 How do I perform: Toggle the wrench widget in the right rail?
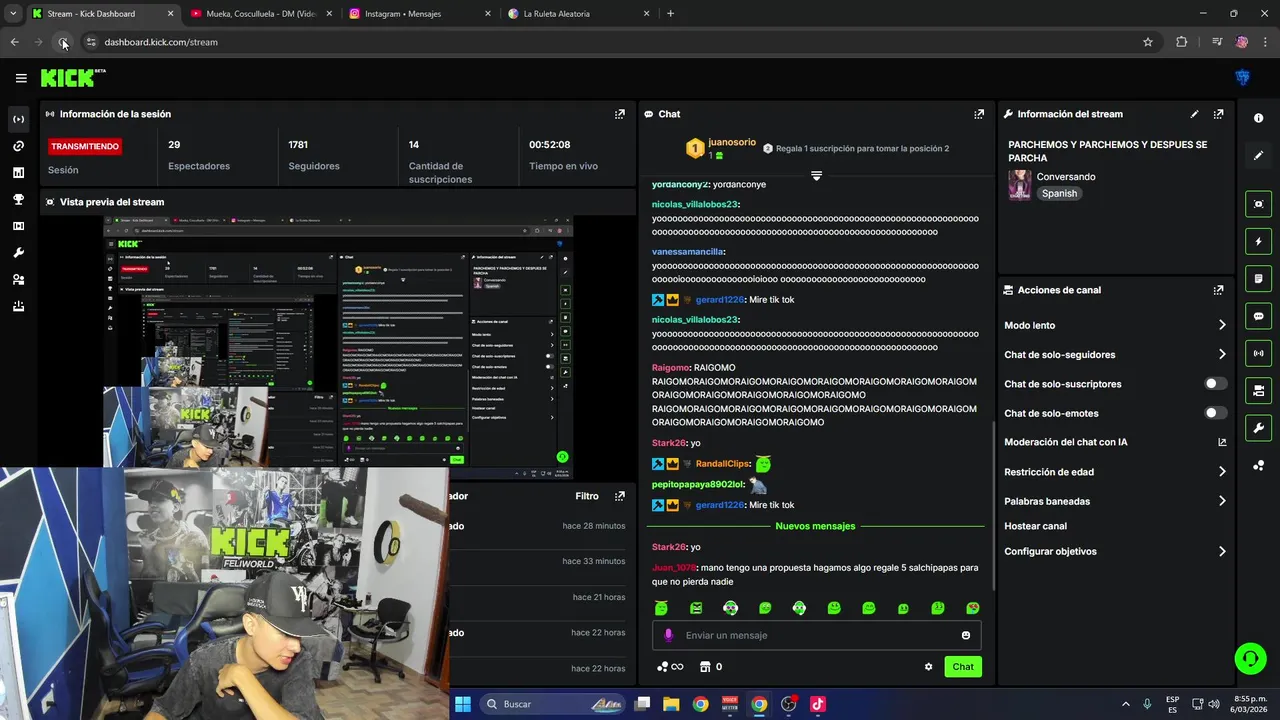tap(1258, 428)
